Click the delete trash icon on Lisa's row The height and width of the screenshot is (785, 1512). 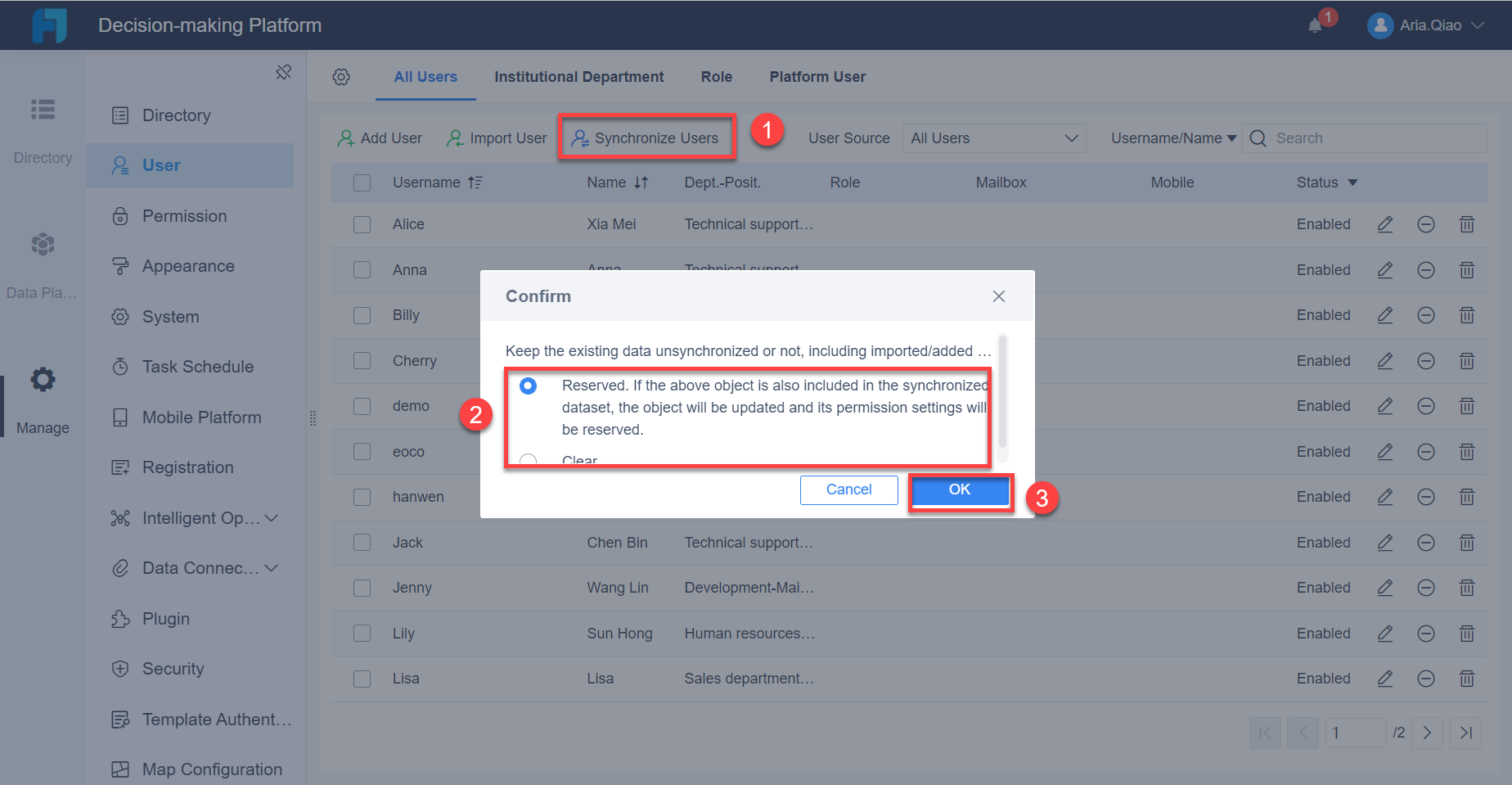pyautogui.click(x=1466, y=678)
